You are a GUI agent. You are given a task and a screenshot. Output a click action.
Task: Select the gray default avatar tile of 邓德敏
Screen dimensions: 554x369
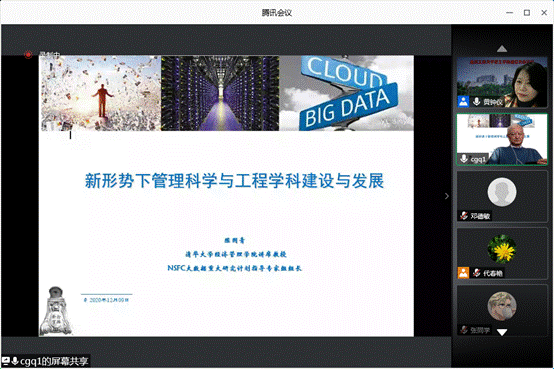pos(502,197)
